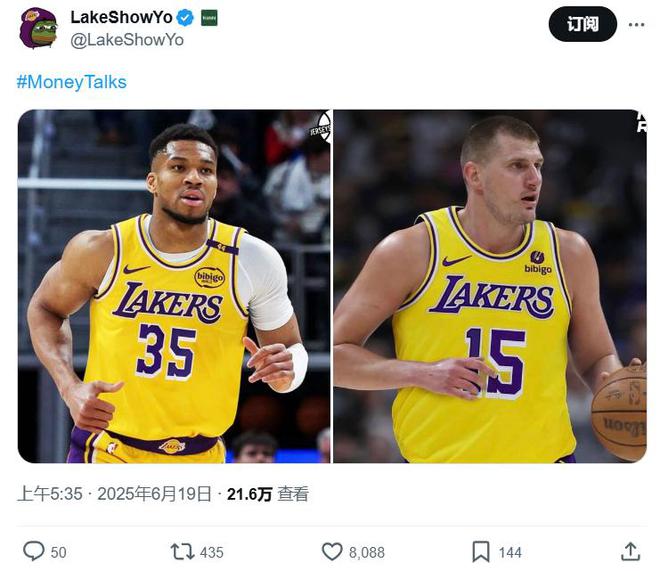Screen dimensions: 660x571
Task: Click the 435 repost count
Action: (x=212, y=552)
